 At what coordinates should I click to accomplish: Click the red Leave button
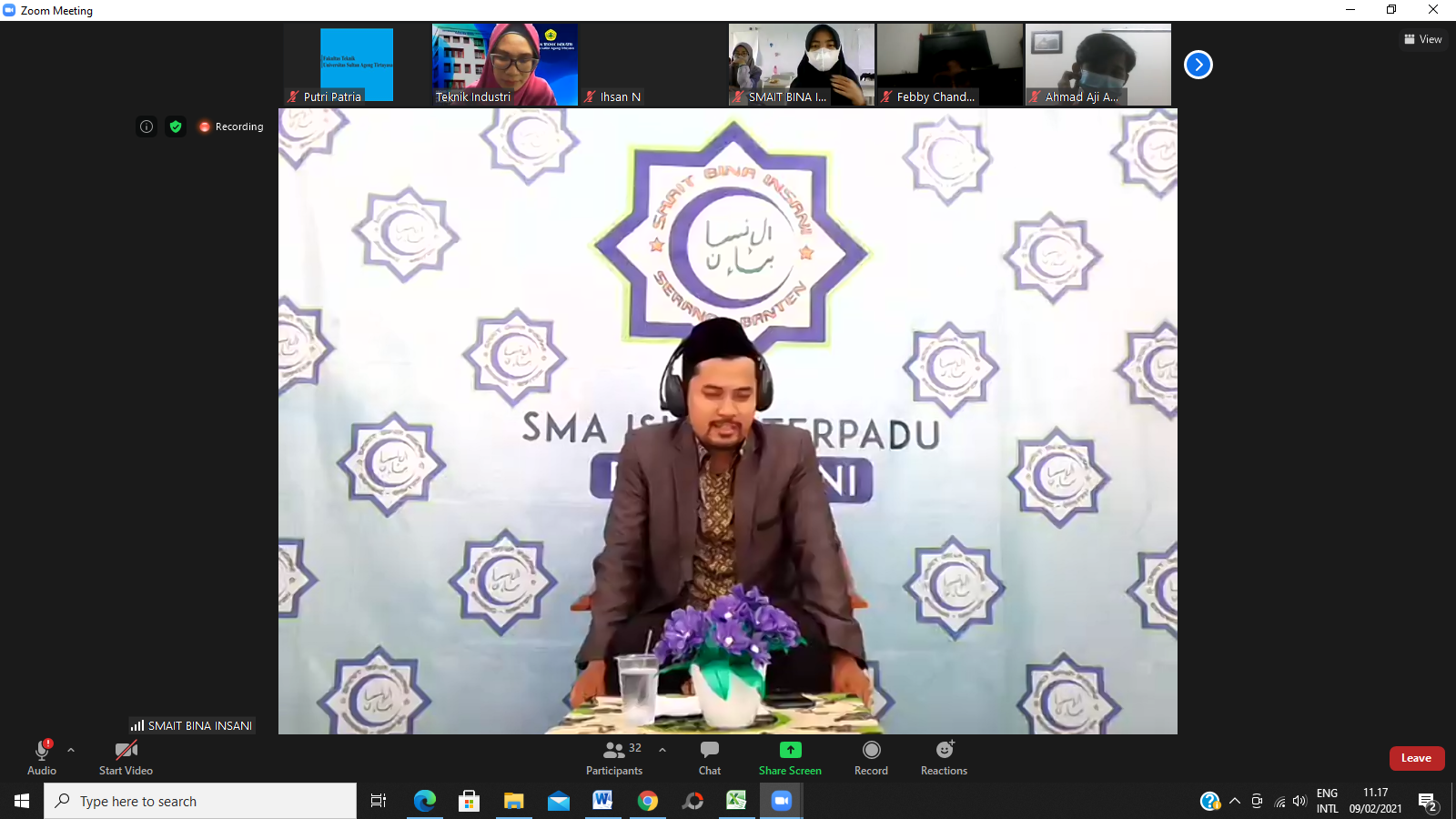click(x=1417, y=758)
